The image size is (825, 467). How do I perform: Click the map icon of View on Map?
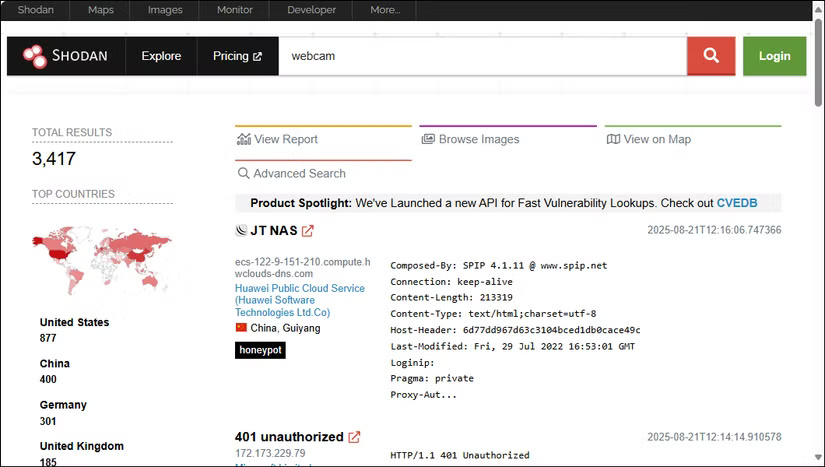click(x=613, y=139)
